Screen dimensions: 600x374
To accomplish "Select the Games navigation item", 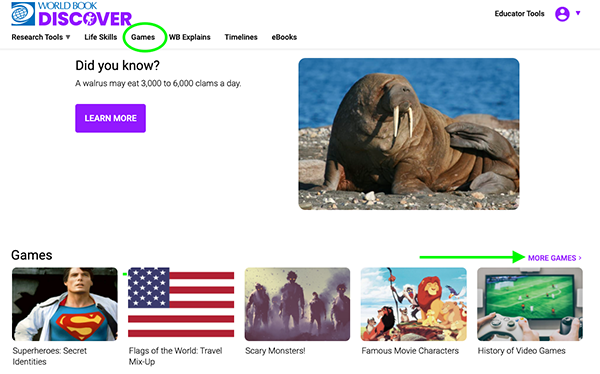I will tap(143, 37).
